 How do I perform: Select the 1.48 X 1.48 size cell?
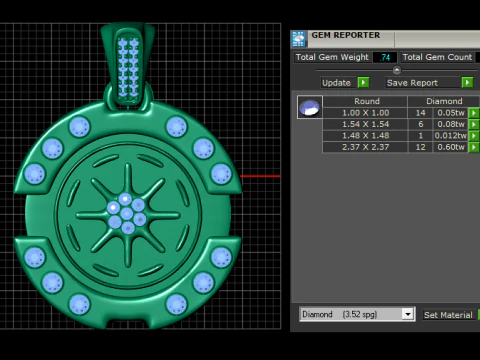pyautogui.click(x=366, y=136)
